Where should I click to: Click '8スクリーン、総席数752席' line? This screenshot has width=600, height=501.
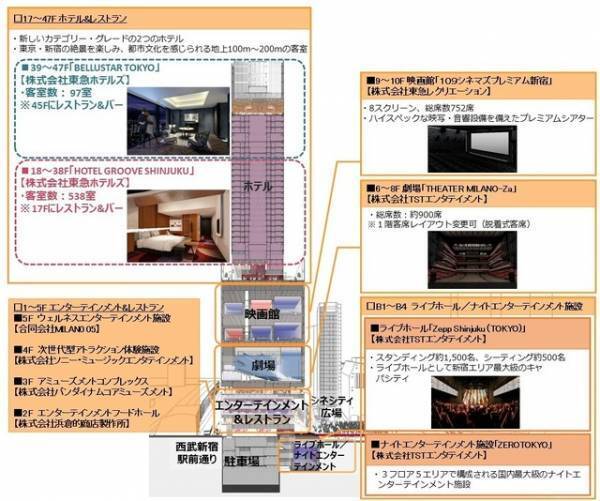(421, 108)
